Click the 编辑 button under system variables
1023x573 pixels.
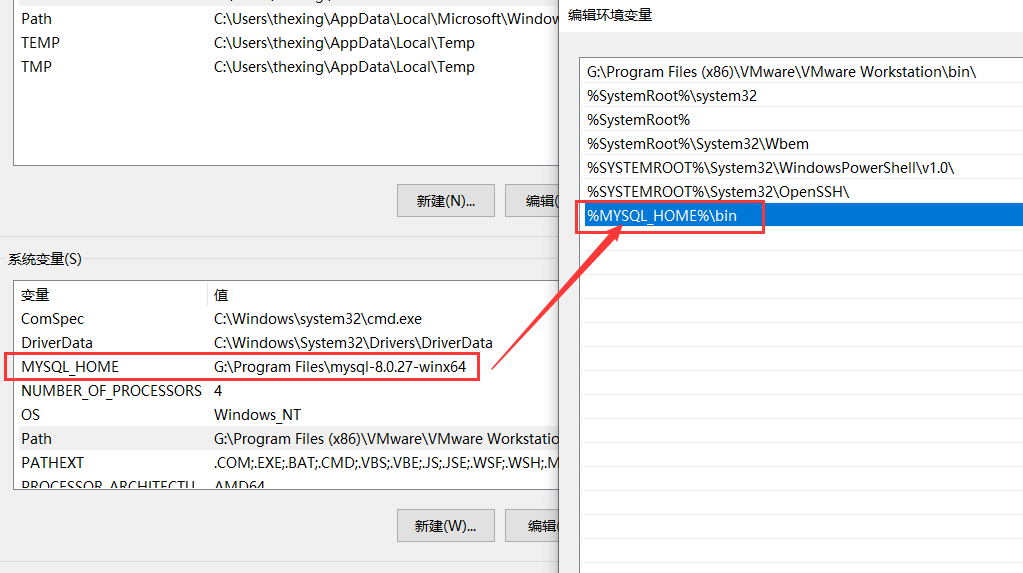pyautogui.click(x=532, y=526)
